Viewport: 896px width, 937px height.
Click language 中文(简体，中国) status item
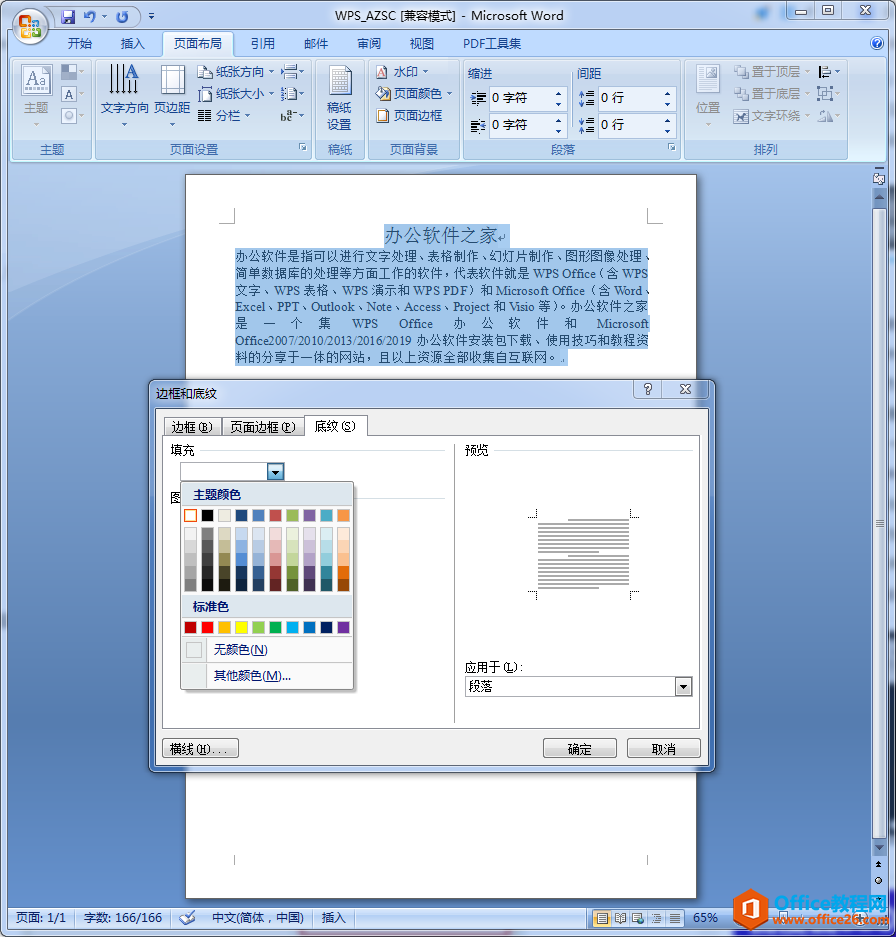click(x=258, y=917)
